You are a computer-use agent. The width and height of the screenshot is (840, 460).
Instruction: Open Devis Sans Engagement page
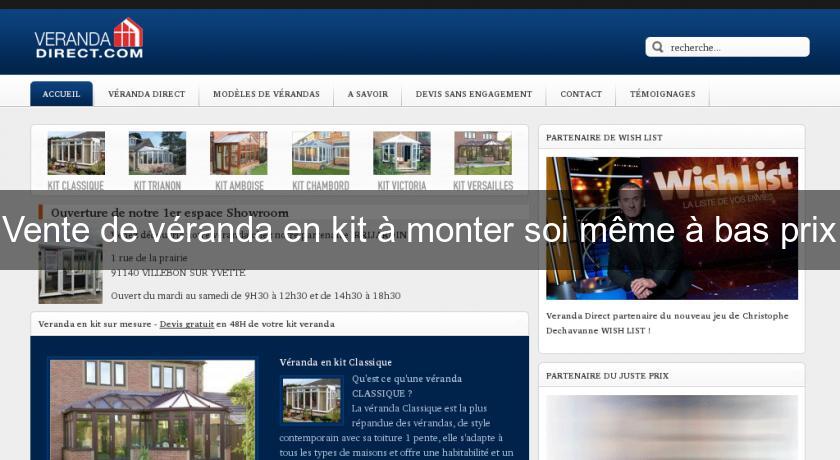point(474,94)
